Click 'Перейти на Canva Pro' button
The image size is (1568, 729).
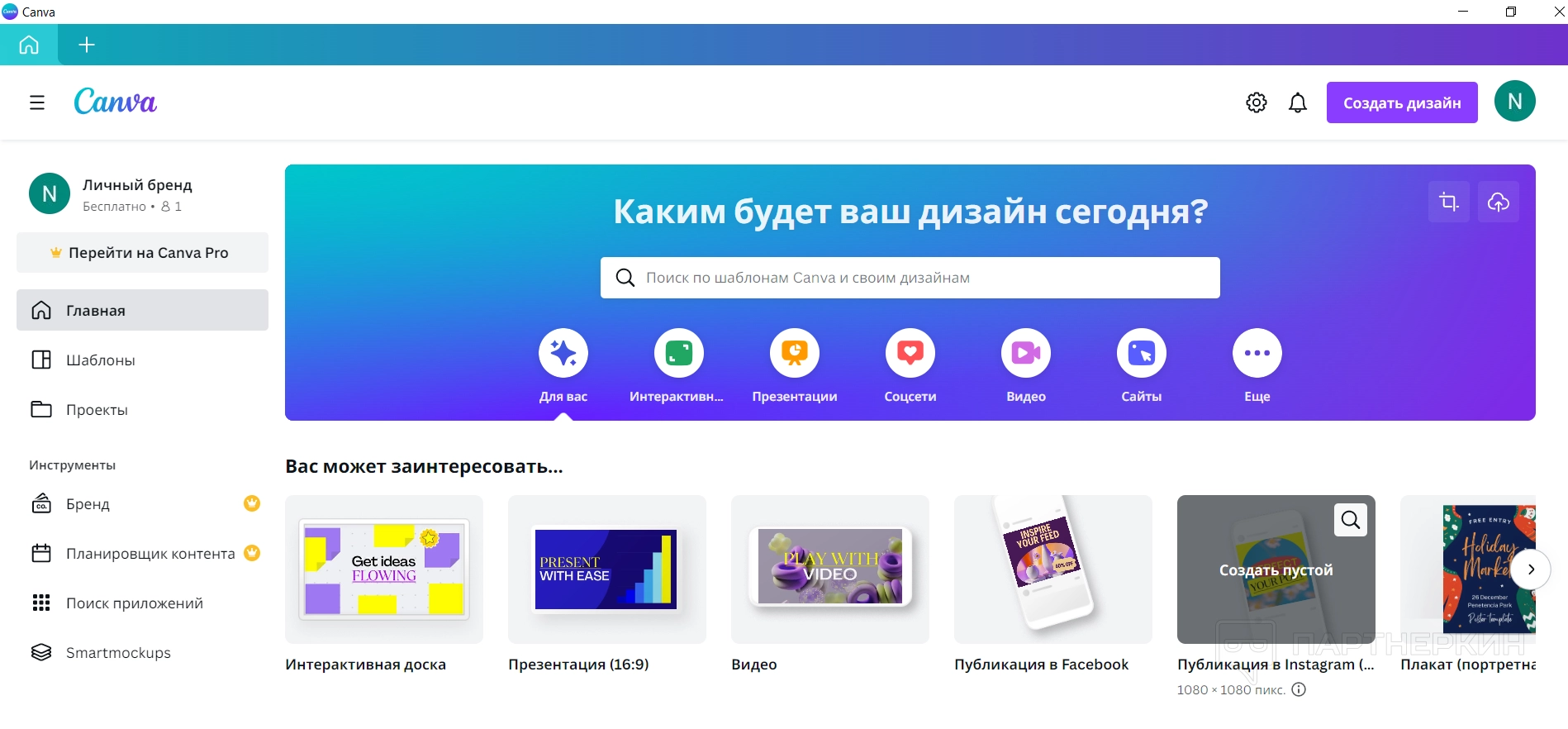click(x=142, y=253)
